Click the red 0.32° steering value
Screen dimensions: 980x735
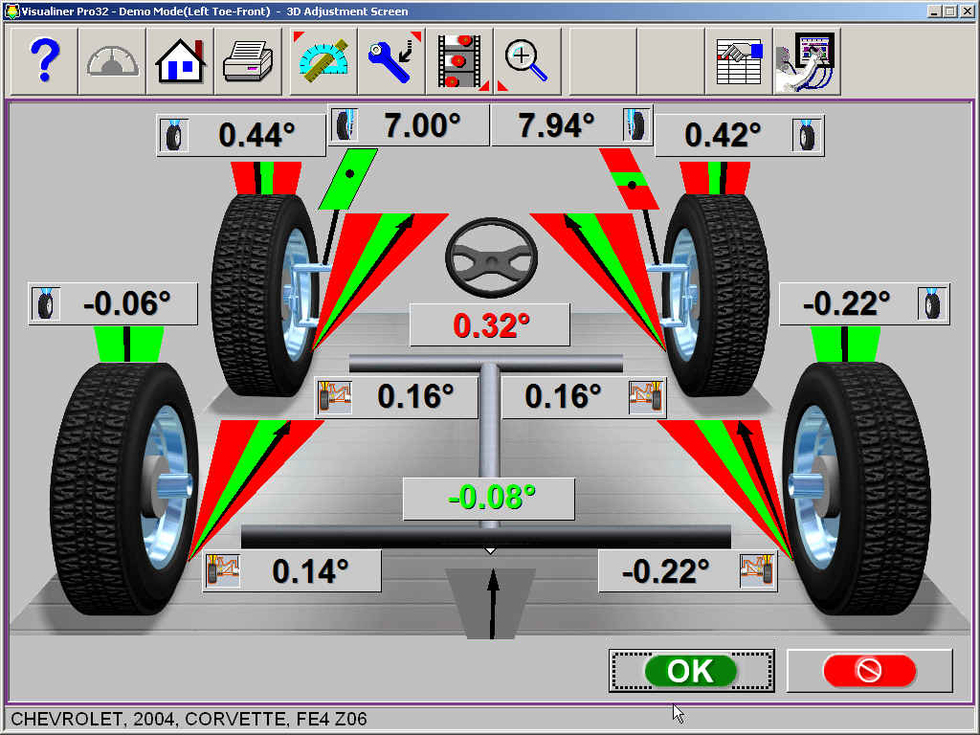tap(489, 326)
